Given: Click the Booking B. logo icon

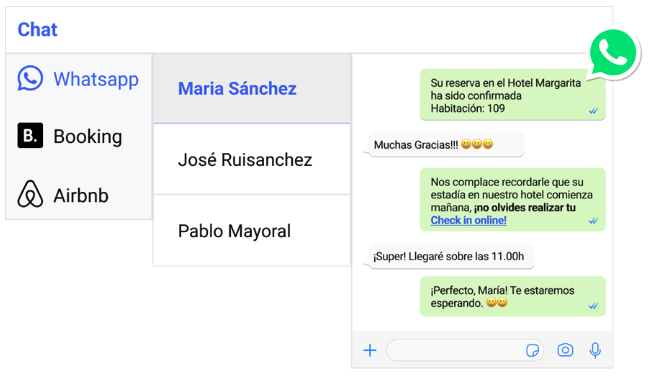Looking at the screenshot, I should [x=30, y=135].
